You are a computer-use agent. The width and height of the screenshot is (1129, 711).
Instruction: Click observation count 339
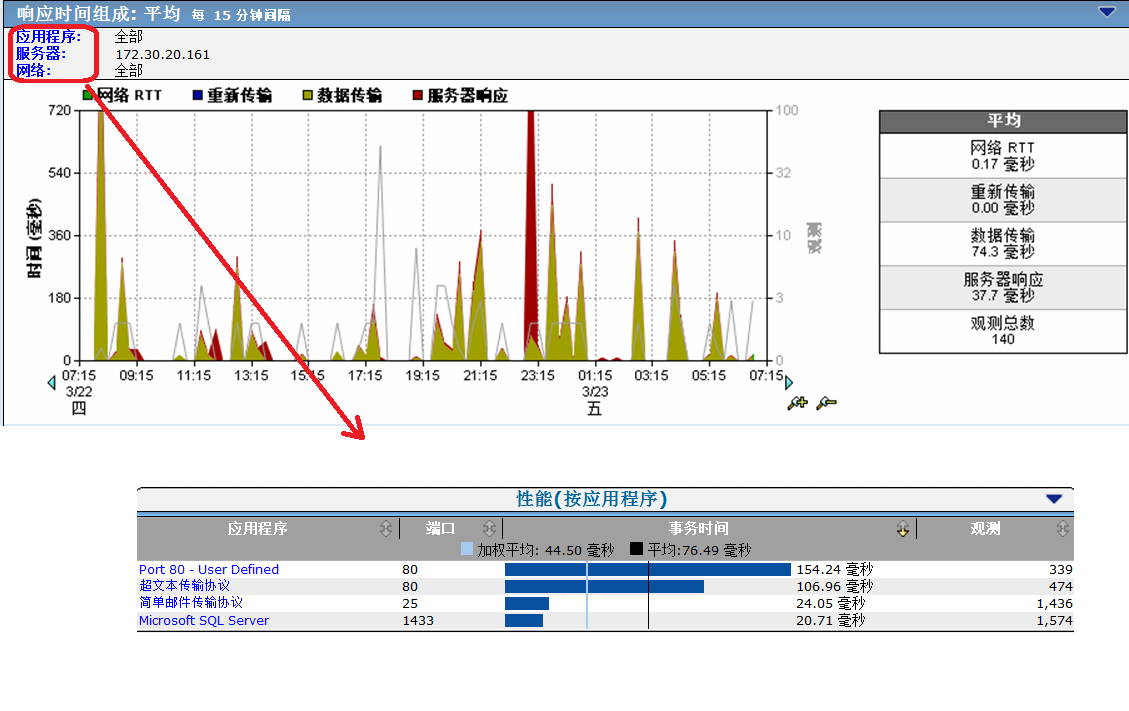(1061, 569)
